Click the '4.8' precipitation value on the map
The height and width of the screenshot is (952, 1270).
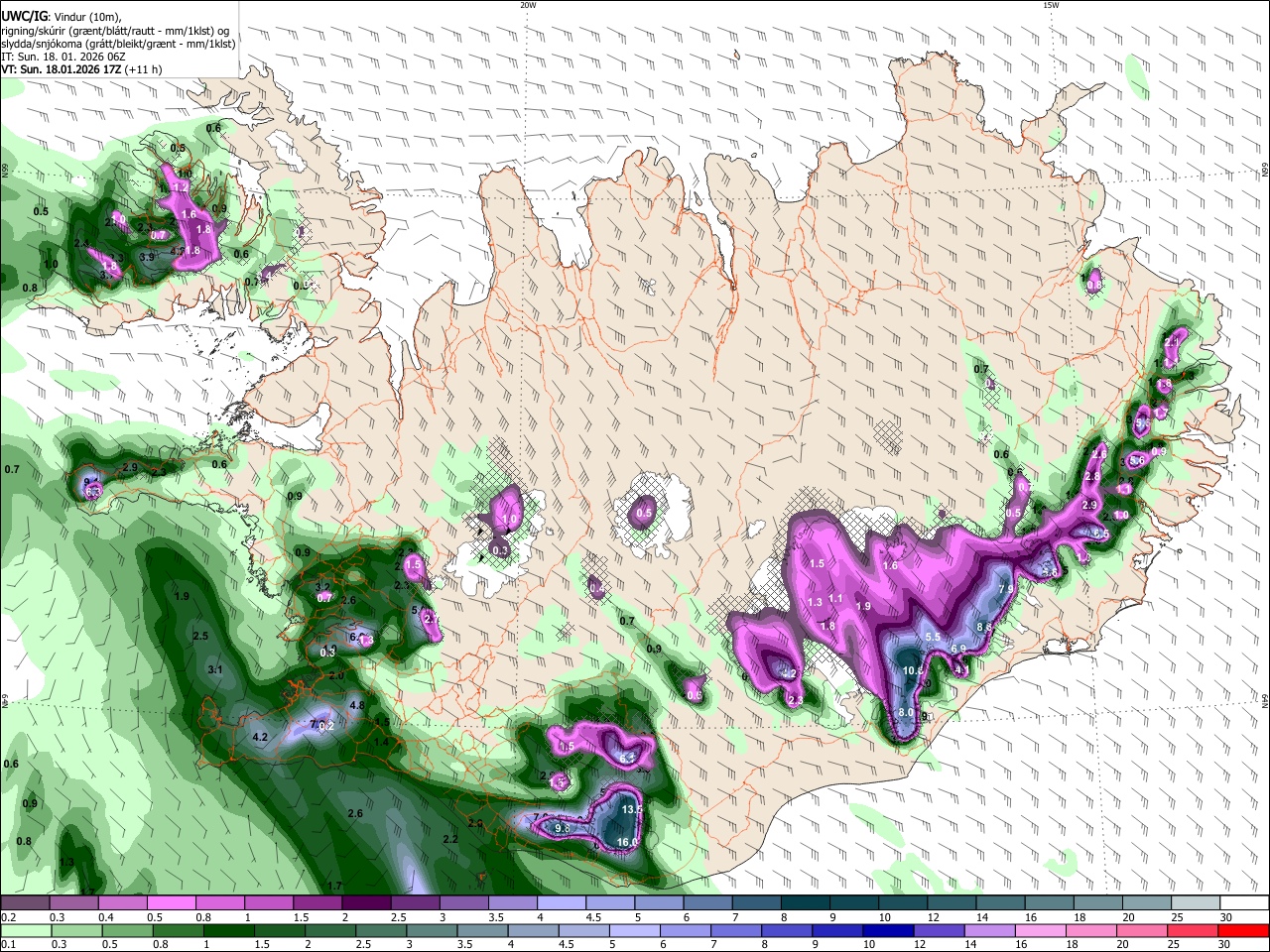click(x=357, y=705)
